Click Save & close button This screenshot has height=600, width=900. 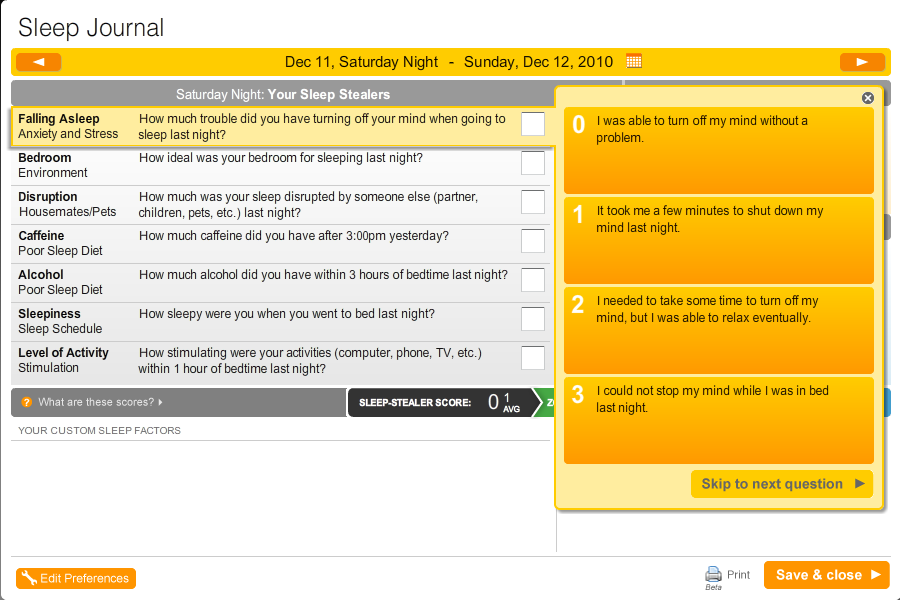click(x=827, y=575)
